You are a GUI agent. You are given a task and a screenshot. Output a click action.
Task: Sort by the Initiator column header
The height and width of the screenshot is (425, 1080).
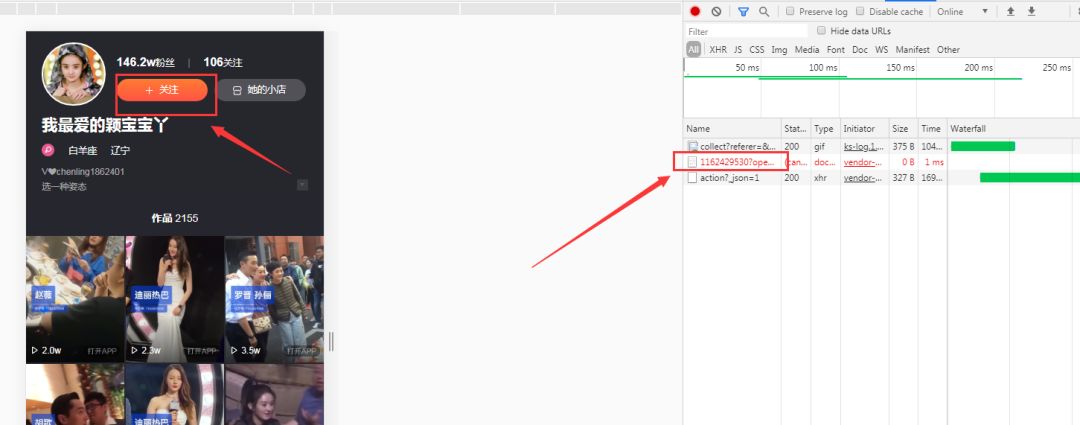pyautogui.click(x=864, y=129)
